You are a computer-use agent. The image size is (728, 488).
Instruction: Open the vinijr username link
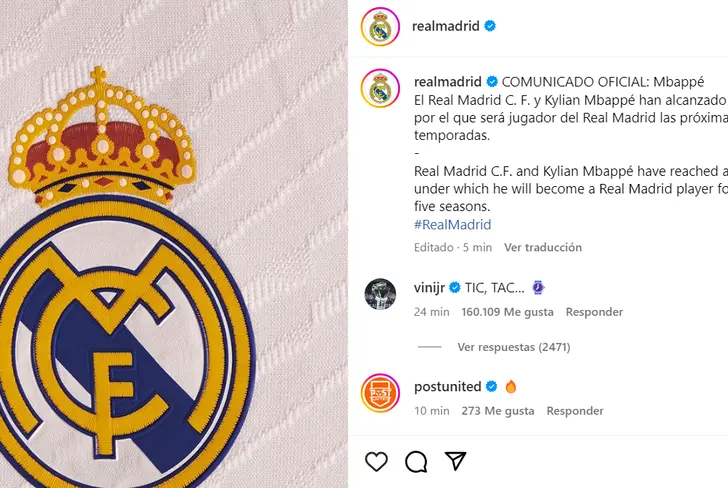429,288
